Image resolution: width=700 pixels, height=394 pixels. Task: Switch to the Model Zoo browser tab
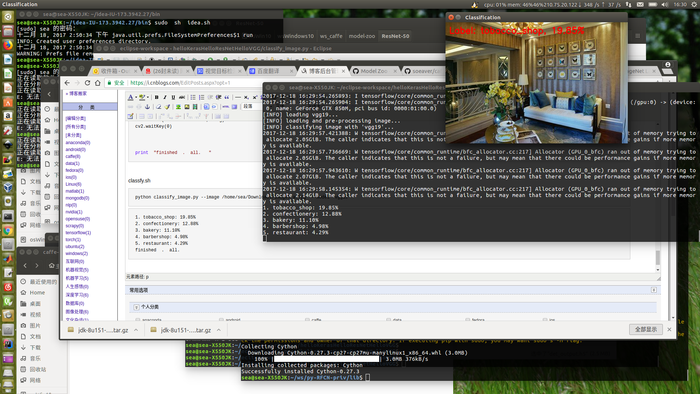tap(374, 71)
